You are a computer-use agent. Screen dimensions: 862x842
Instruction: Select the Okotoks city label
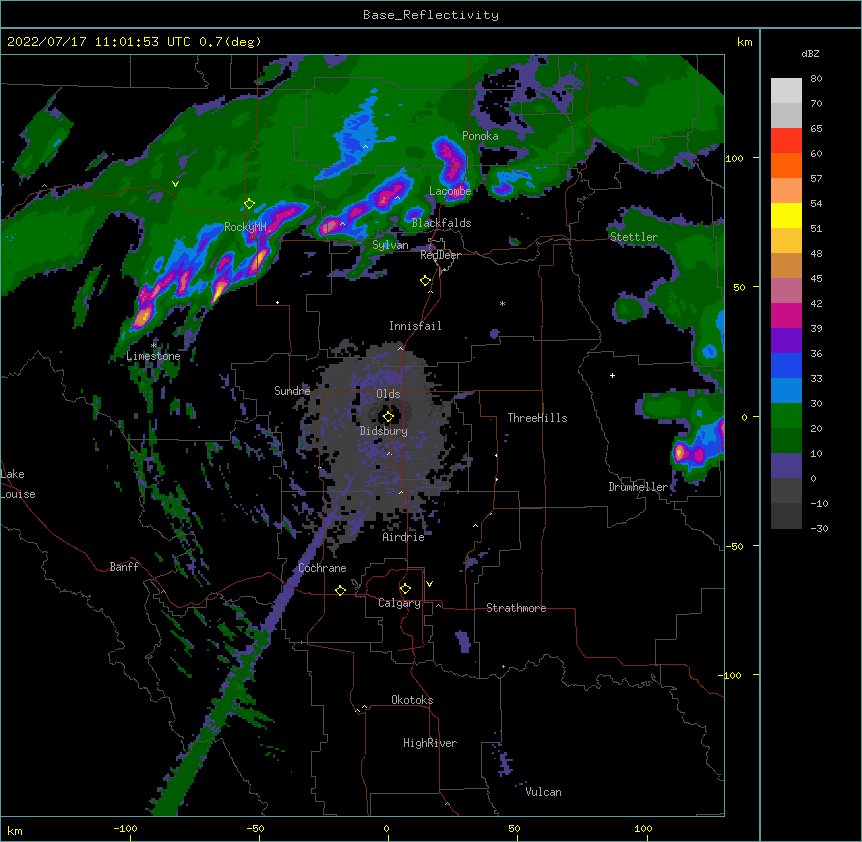point(412,700)
